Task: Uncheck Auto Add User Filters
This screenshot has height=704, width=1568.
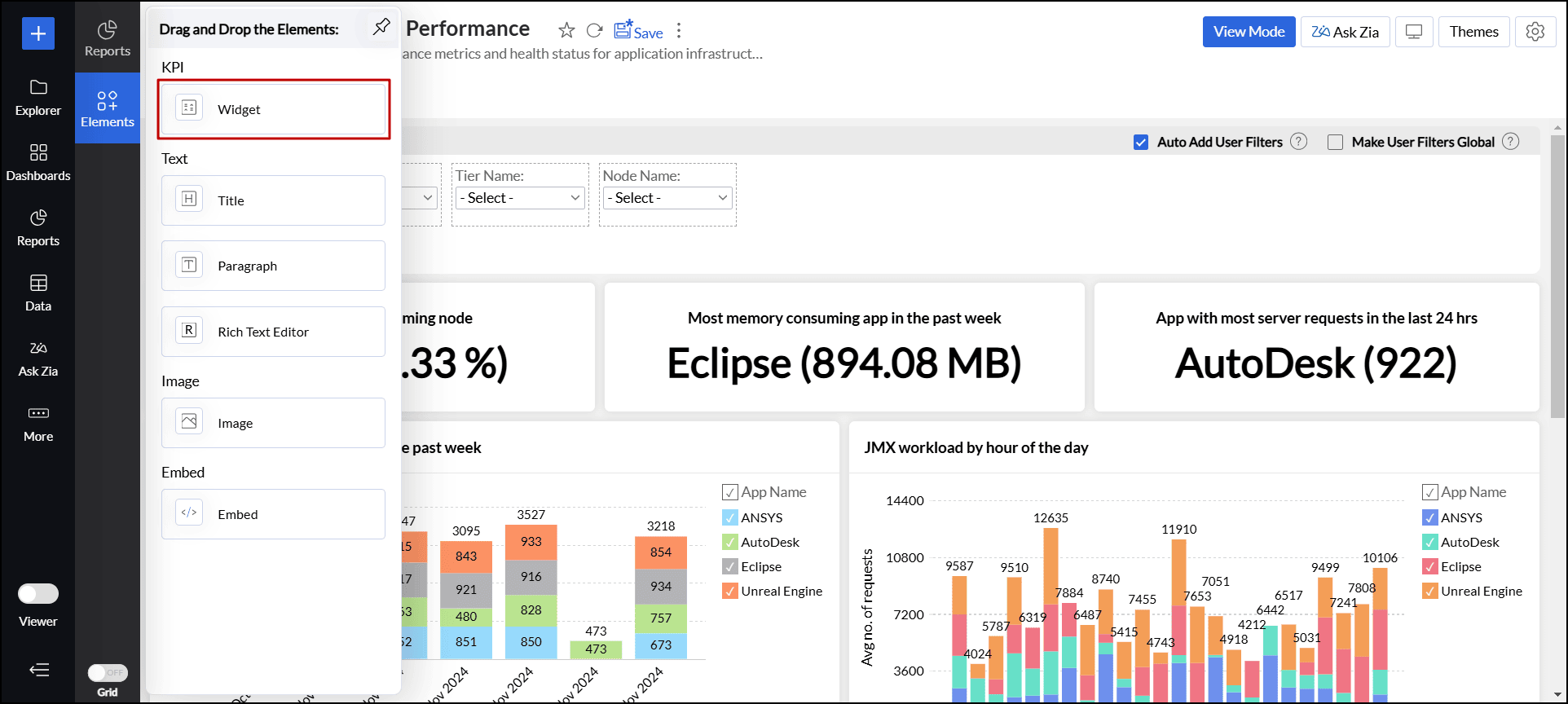Action: pyautogui.click(x=1141, y=143)
